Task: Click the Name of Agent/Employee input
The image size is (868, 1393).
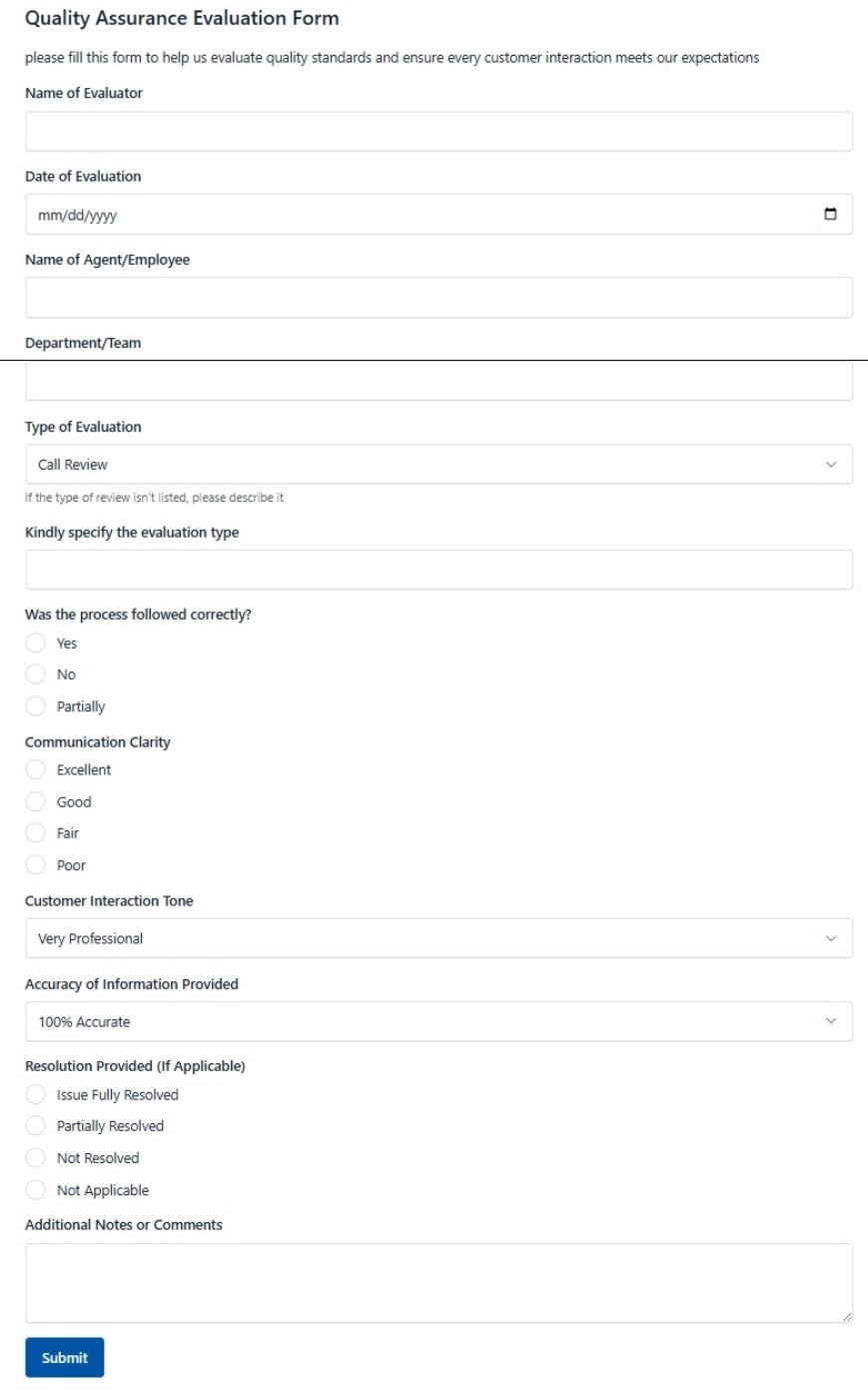Action: tap(439, 296)
